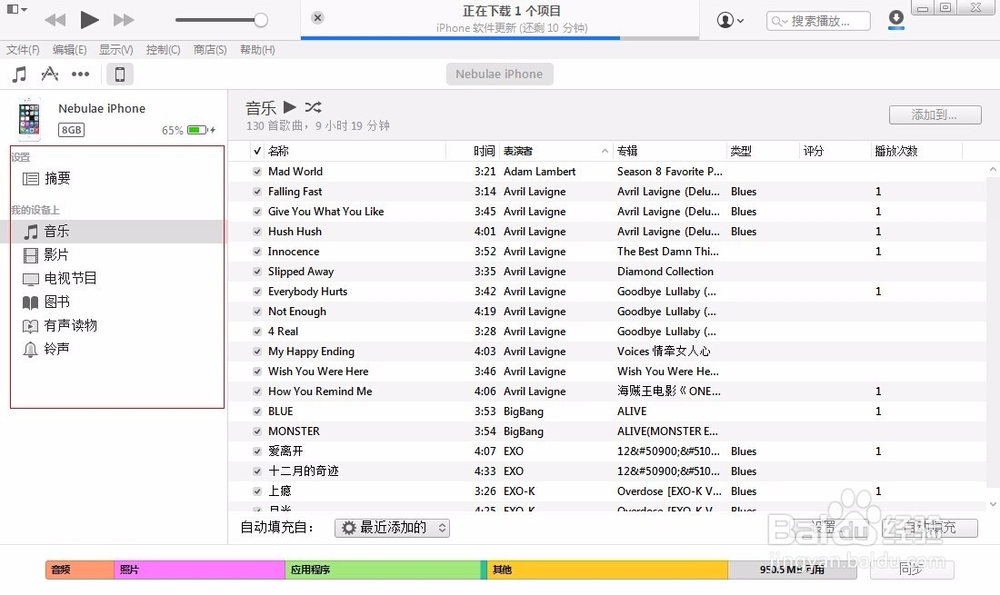
Task: Open the 帮助(H) menu
Action: (258, 50)
